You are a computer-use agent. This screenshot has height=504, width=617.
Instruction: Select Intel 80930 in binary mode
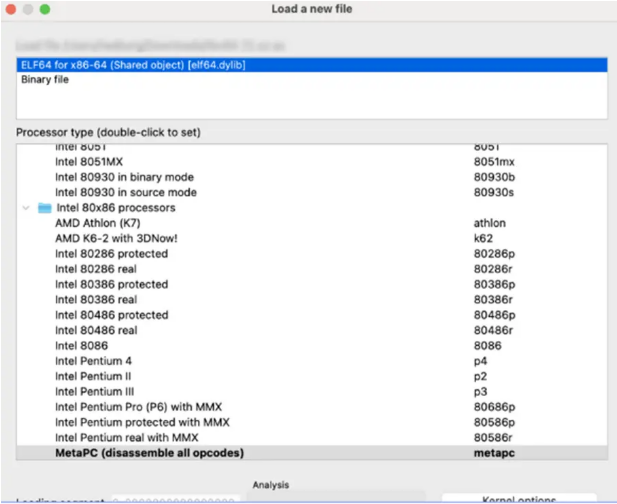point(312,177)
